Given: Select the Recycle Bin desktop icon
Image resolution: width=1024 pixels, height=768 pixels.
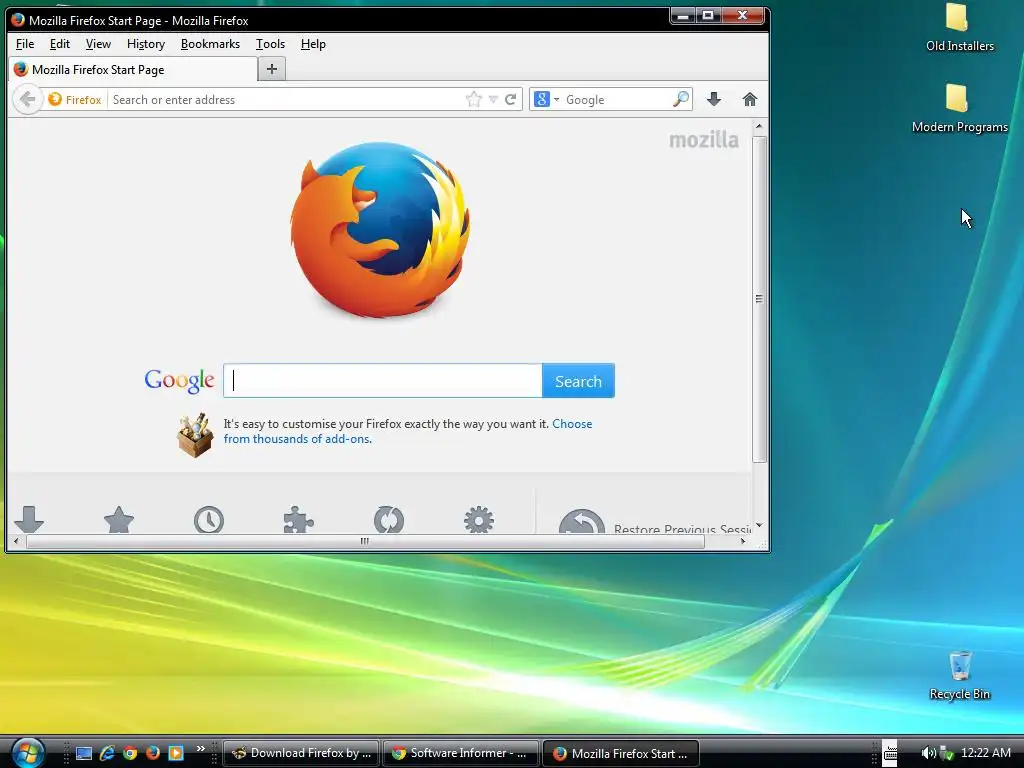Looking at the screenshot, I should coord(959,676).
